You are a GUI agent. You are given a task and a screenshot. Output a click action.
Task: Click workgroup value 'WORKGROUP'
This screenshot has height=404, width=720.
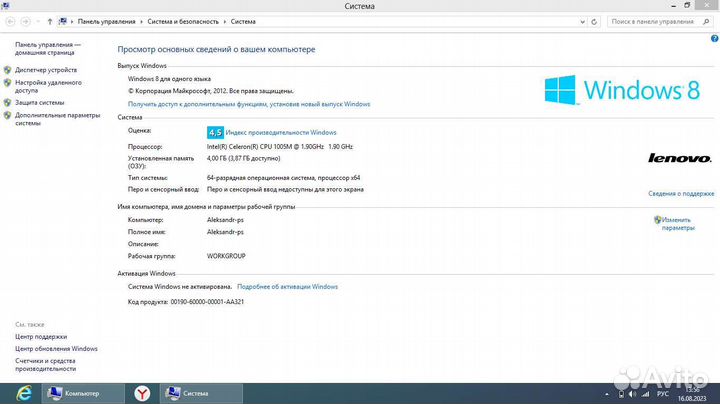coord(226,256)
